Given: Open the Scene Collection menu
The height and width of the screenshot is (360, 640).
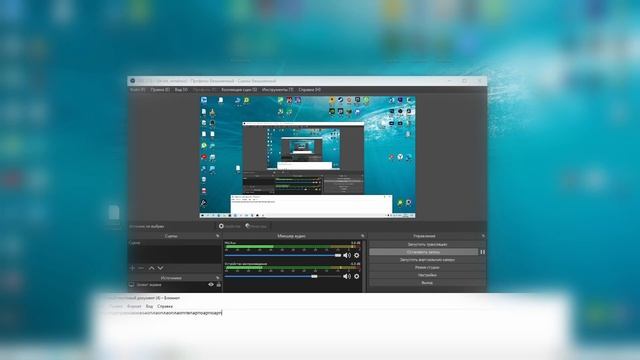Looking at the screenshot, I should coord(239,89).
